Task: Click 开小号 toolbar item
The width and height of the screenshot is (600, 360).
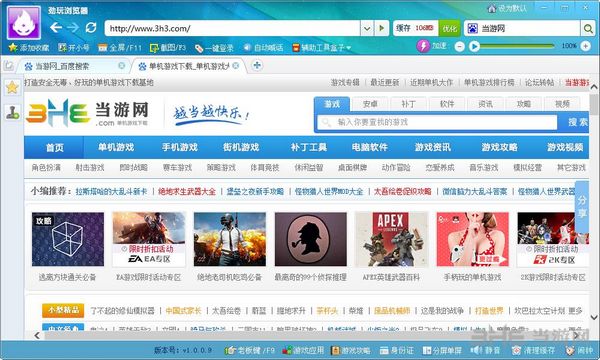Action: point(74,47)
